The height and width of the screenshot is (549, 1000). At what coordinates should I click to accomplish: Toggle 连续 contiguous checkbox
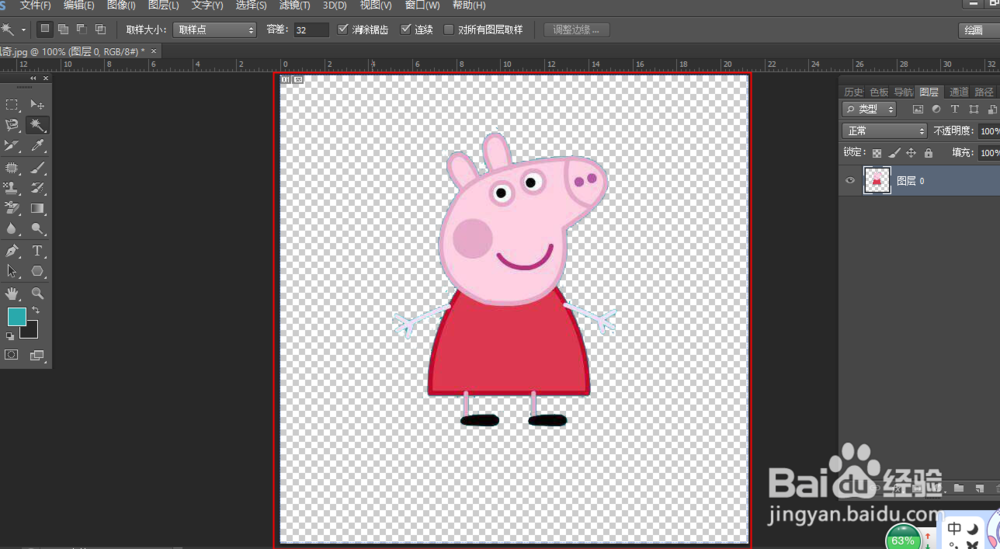[x=406, y=29]
